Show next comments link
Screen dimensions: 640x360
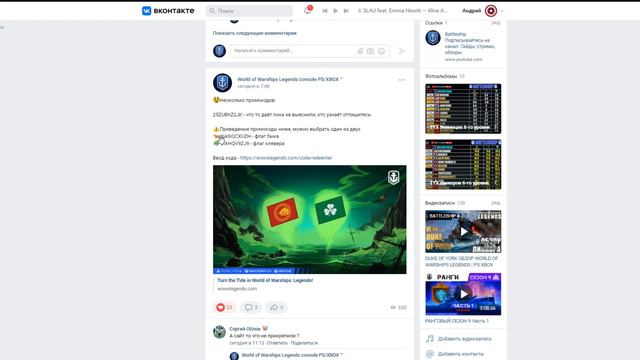click(x=255, y=33)
